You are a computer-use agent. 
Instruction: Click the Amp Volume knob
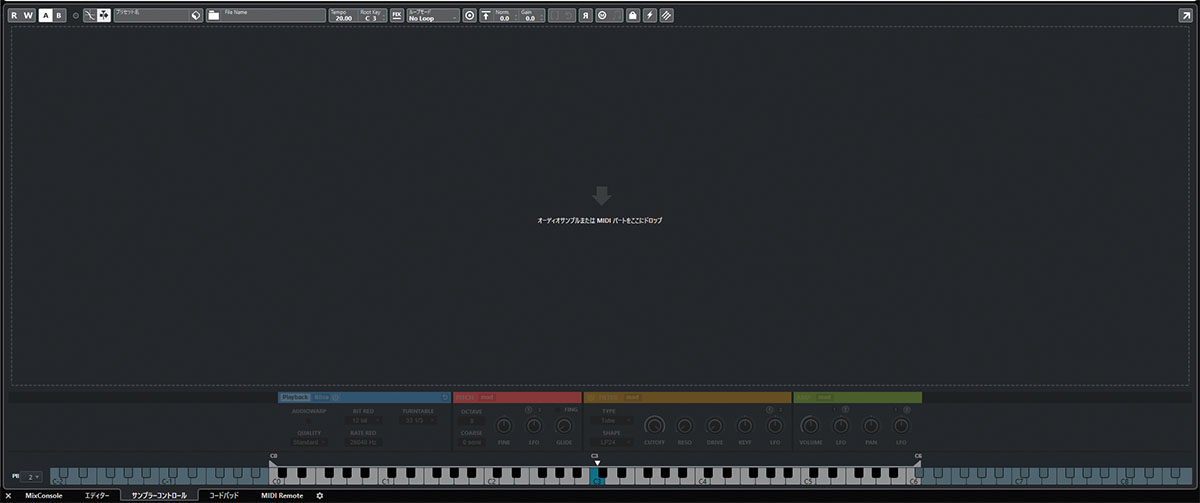coord(809,425)
